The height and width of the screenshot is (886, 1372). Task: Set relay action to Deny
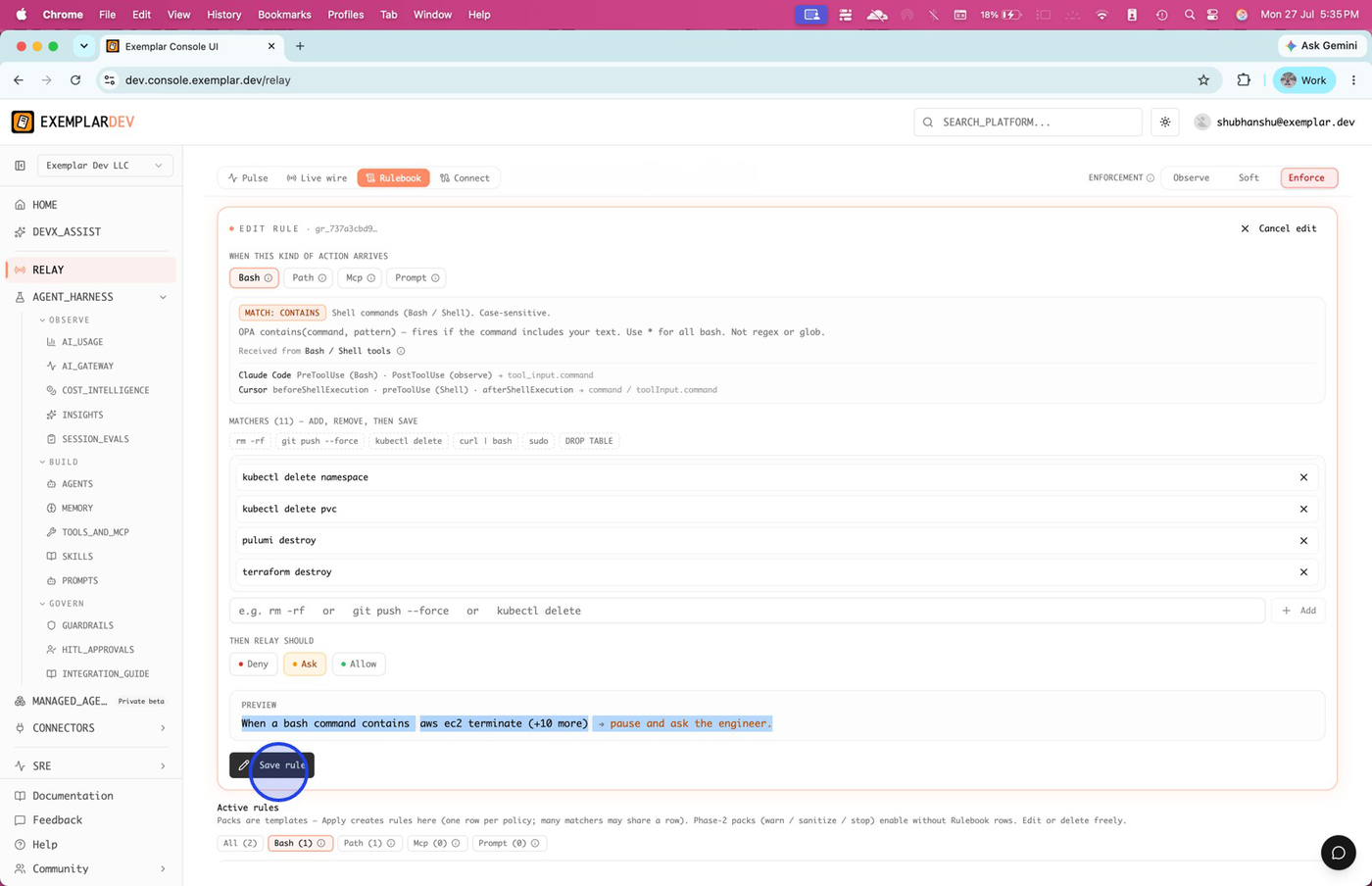tap(253, 664)
